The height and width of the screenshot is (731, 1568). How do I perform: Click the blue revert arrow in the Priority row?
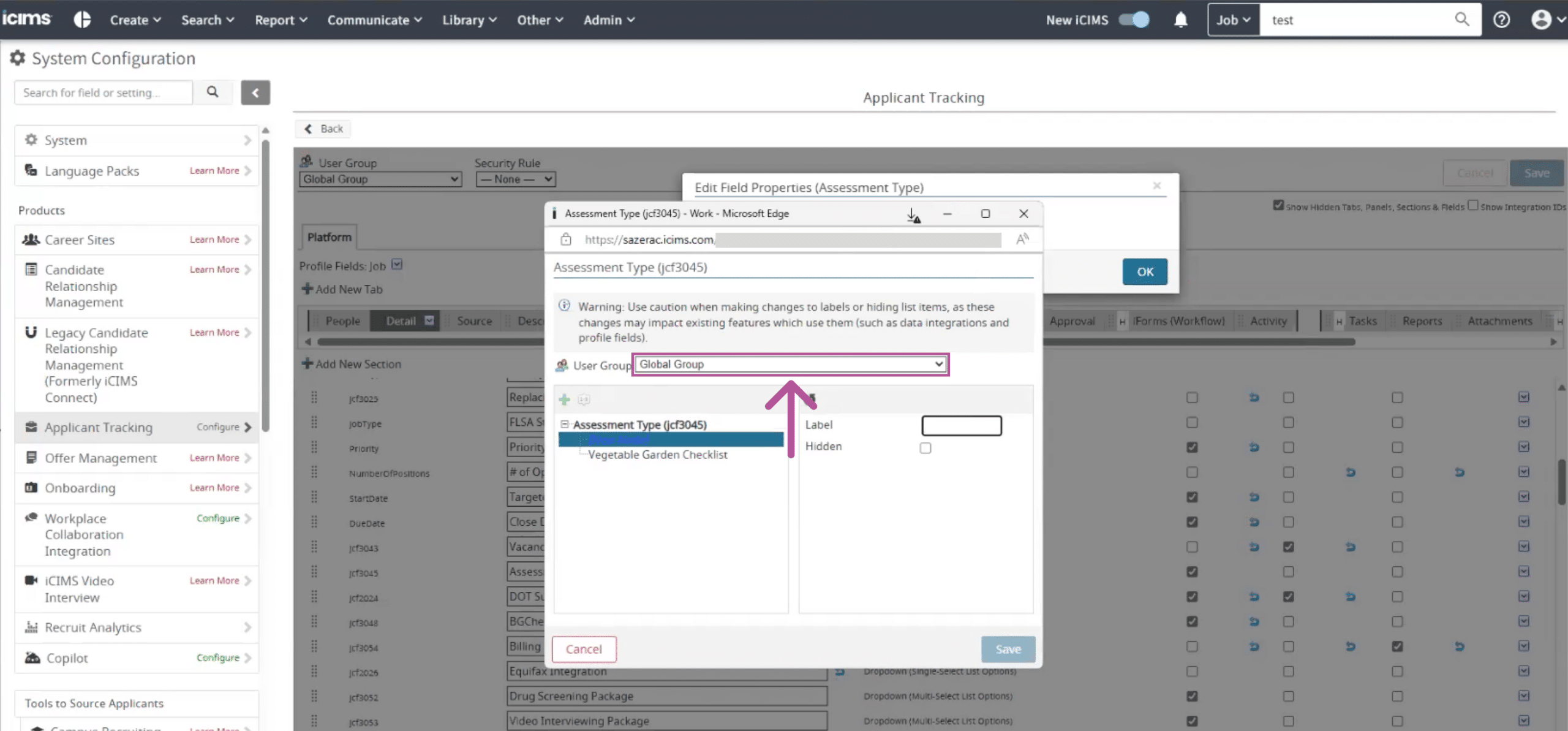click(1254, 447)
